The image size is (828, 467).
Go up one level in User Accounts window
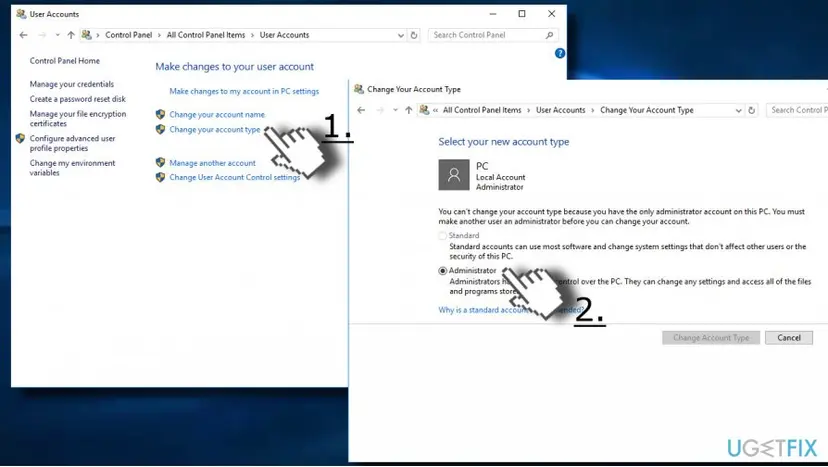click(71, 35)
